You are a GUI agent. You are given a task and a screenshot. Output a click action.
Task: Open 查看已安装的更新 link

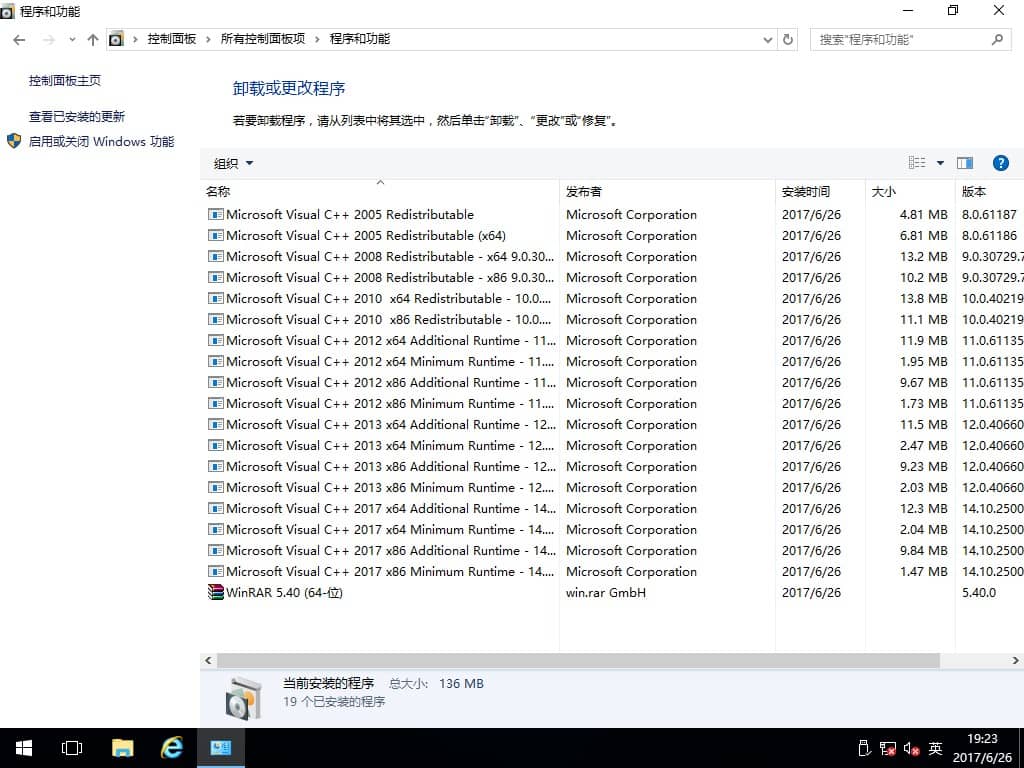click(76, 117)
